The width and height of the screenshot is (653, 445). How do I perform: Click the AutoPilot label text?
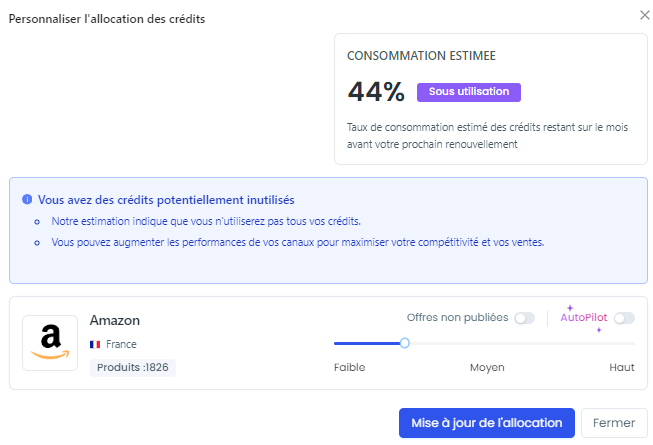point(584,318)
